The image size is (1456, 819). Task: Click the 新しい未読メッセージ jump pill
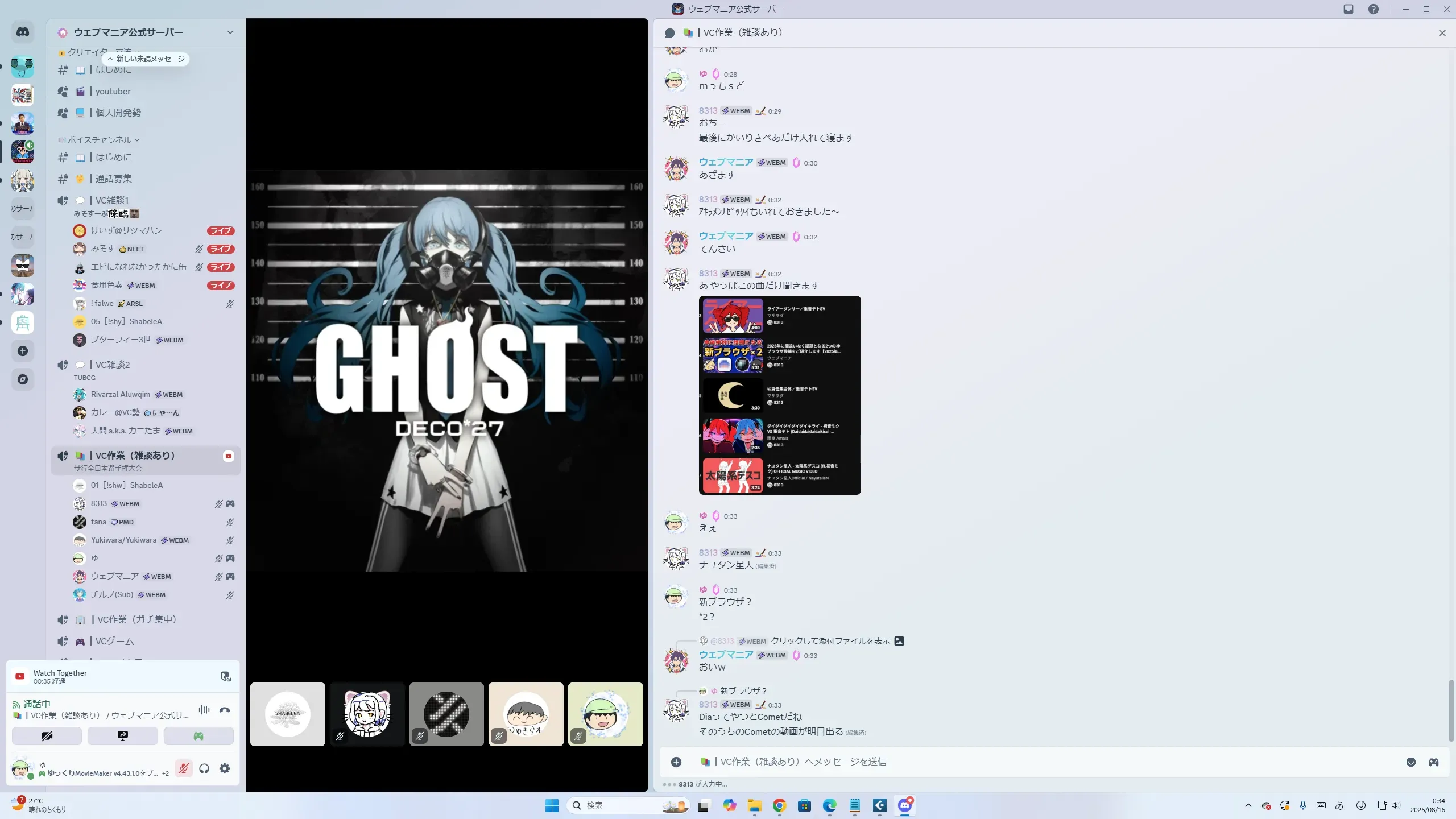[146, 59]
